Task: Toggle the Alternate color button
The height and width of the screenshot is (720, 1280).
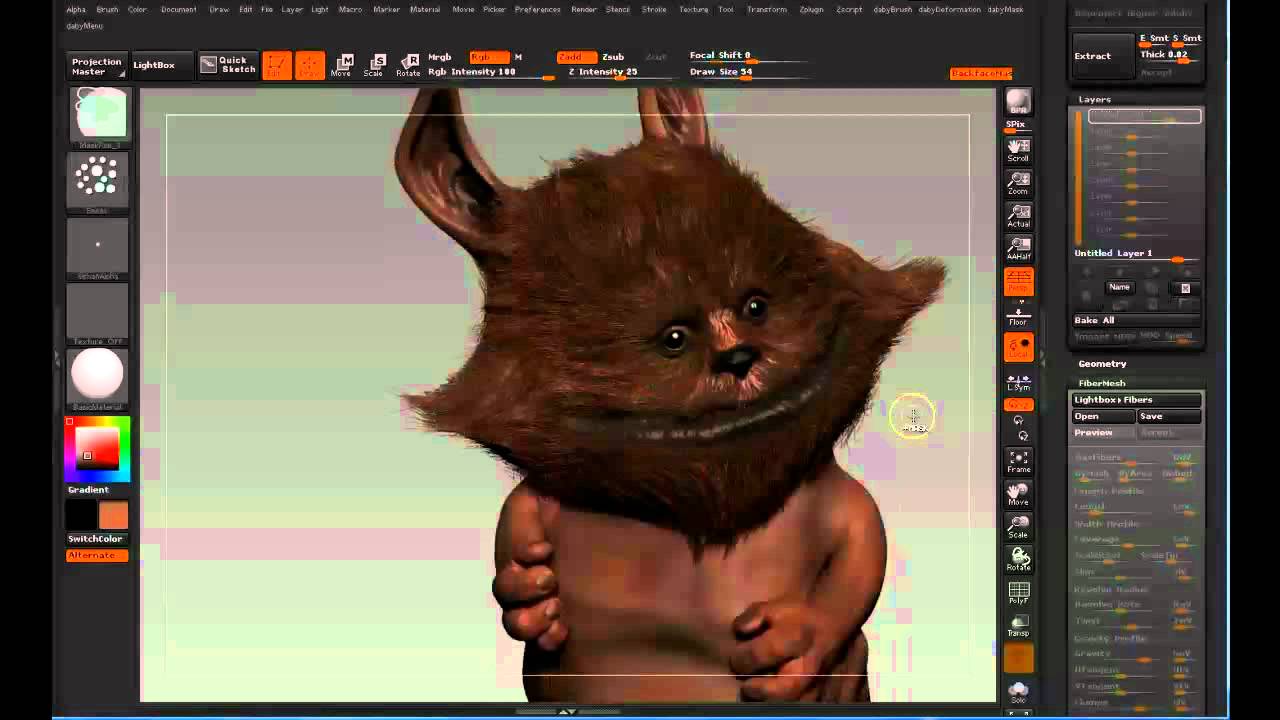Action: (97, 555)
